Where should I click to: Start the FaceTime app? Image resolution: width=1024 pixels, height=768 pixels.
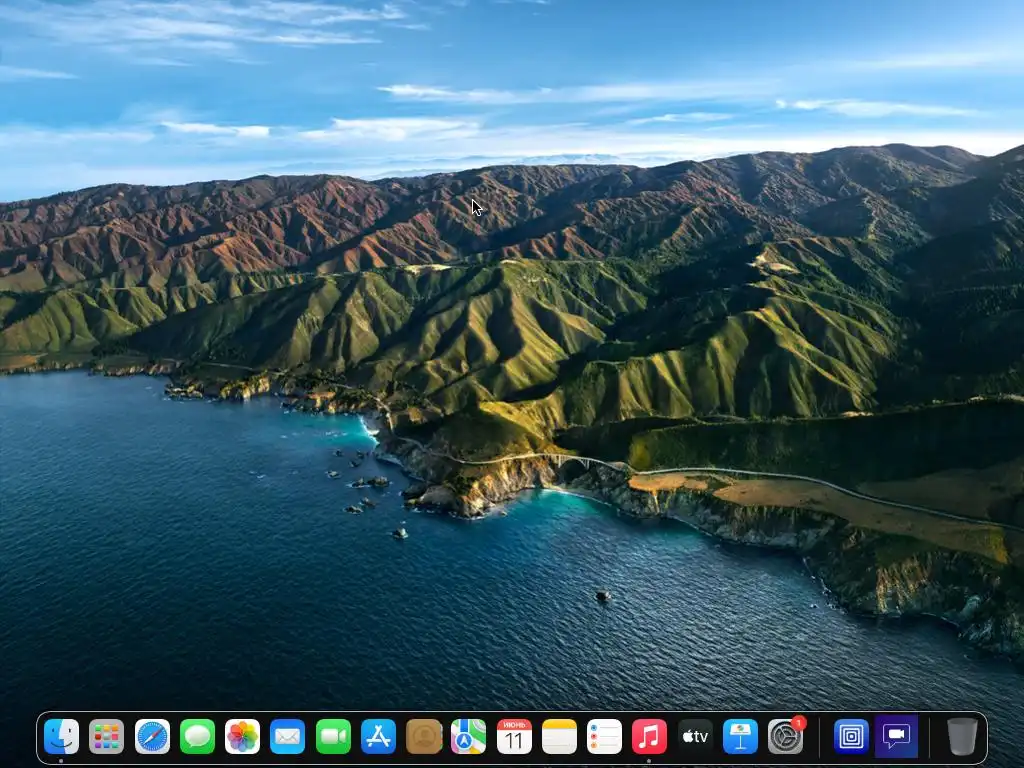333,737
